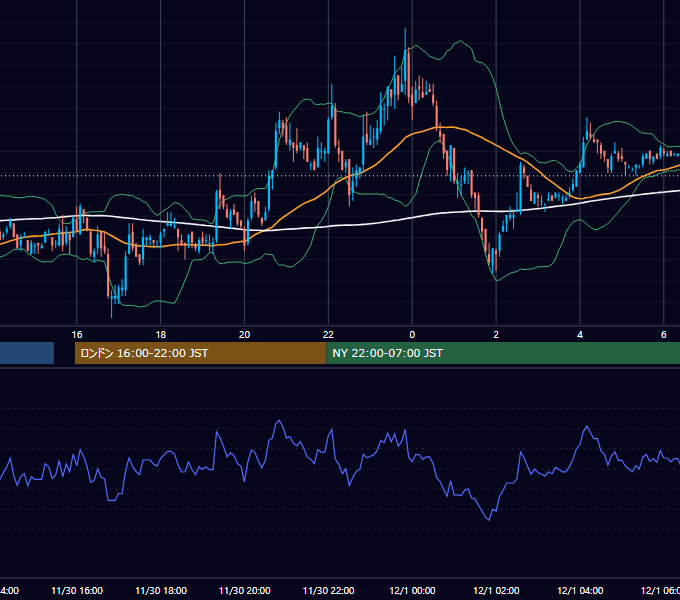Viewport: 680px width, 600px height.
Task: Click the 11/30 22:00 date label
Action: tap(328, 590)
